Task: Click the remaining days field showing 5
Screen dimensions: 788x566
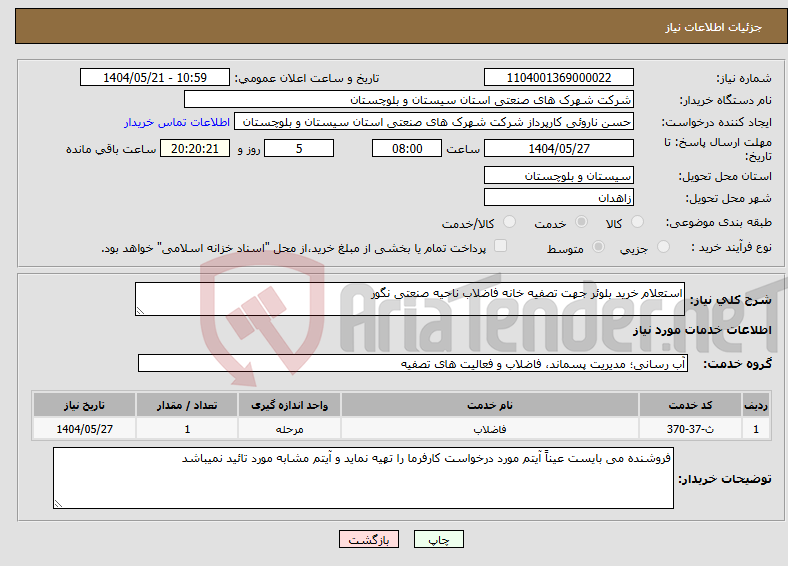Action: click(299, 148)
